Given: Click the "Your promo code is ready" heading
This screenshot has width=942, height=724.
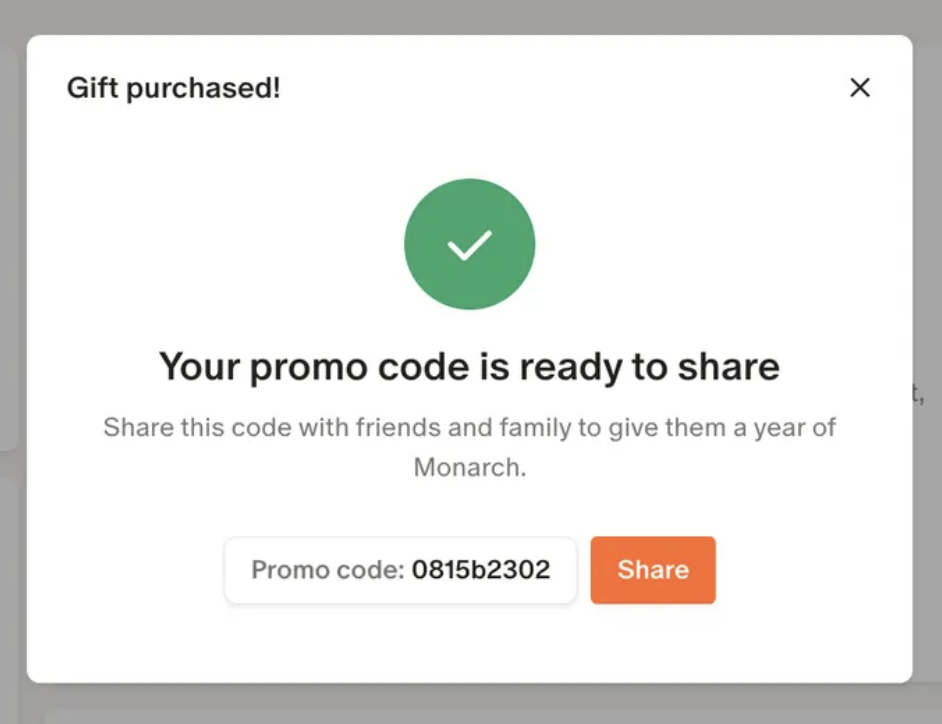Looking at the screenshot, I should click(x=469, y=367).
